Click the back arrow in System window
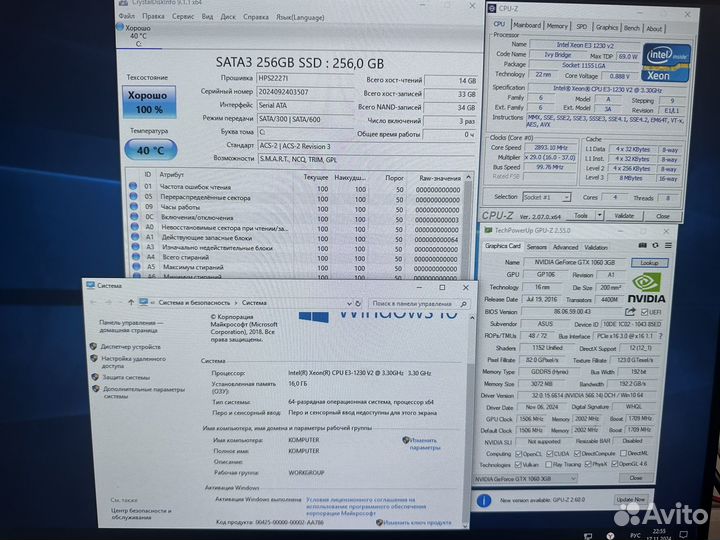The width and height of the screenshot is (720, 540). (94, 302)
